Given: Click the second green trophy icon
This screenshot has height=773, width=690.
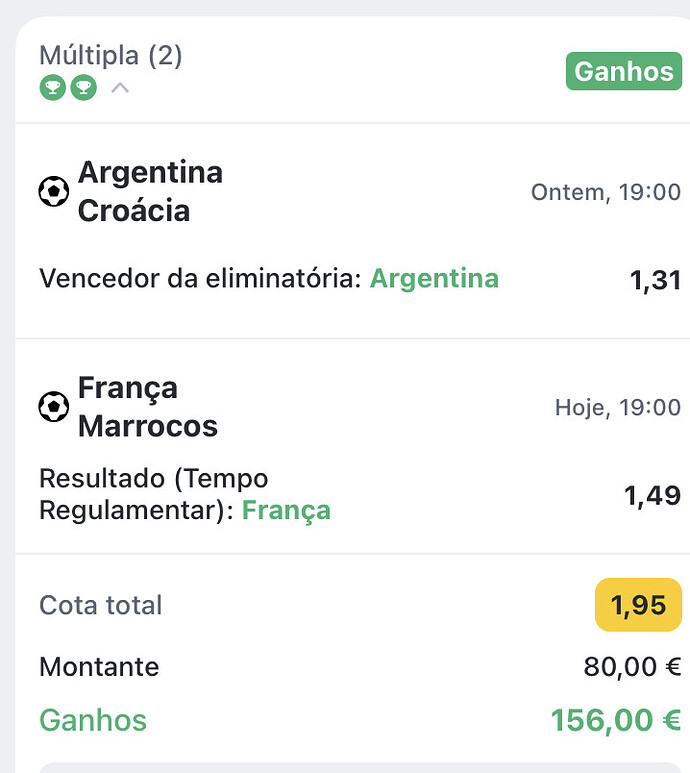Looking at the screenshot, I should pos(84,88).
